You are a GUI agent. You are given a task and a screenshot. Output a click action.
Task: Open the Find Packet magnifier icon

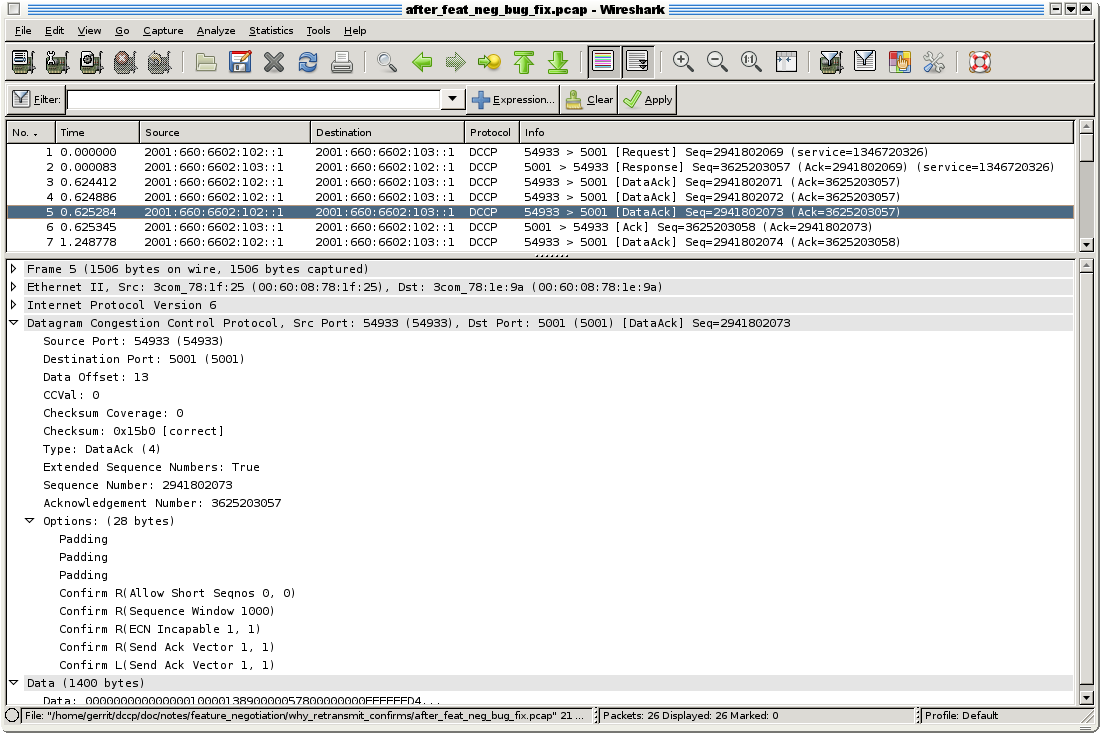click(385, 61)
